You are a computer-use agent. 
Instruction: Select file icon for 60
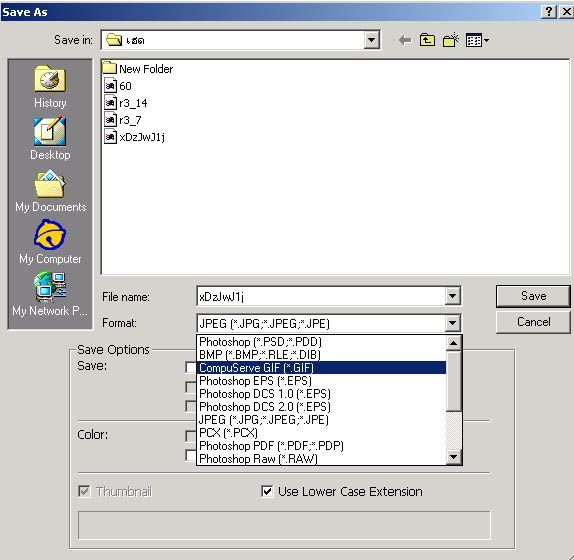coord(110,86)
